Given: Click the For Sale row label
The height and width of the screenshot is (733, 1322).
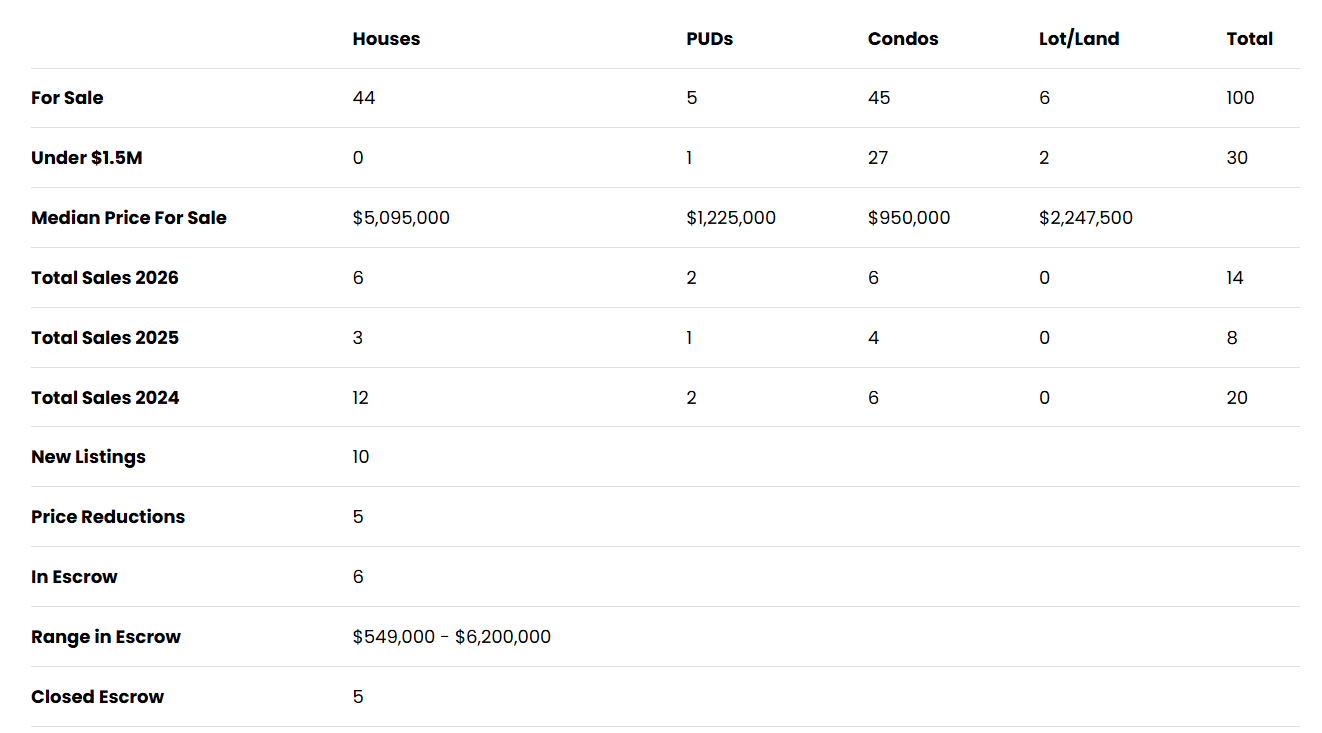Looking at the screenshot, I should point(67,98).
